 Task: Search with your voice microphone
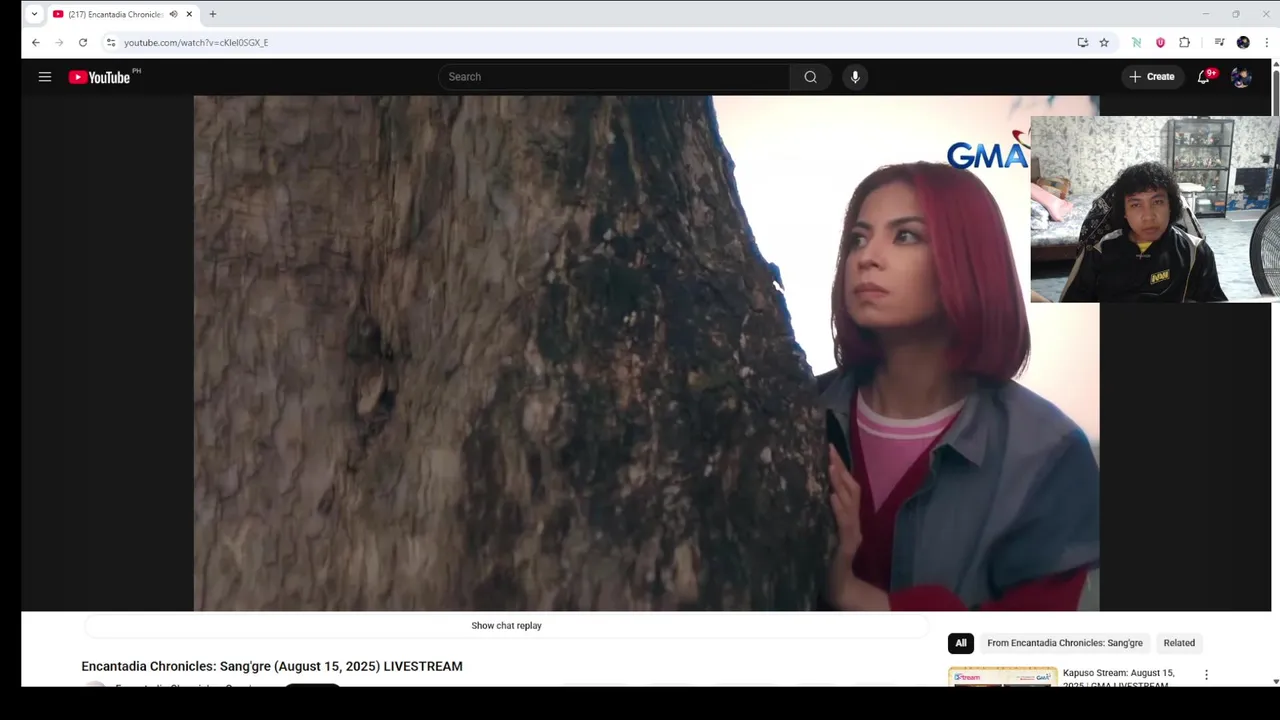(855, 77)
